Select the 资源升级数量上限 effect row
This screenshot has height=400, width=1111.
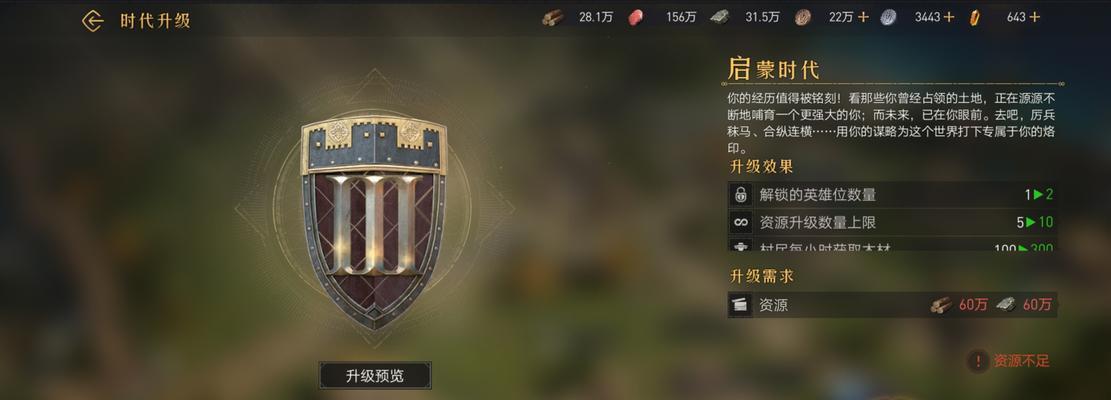(893, 222)
